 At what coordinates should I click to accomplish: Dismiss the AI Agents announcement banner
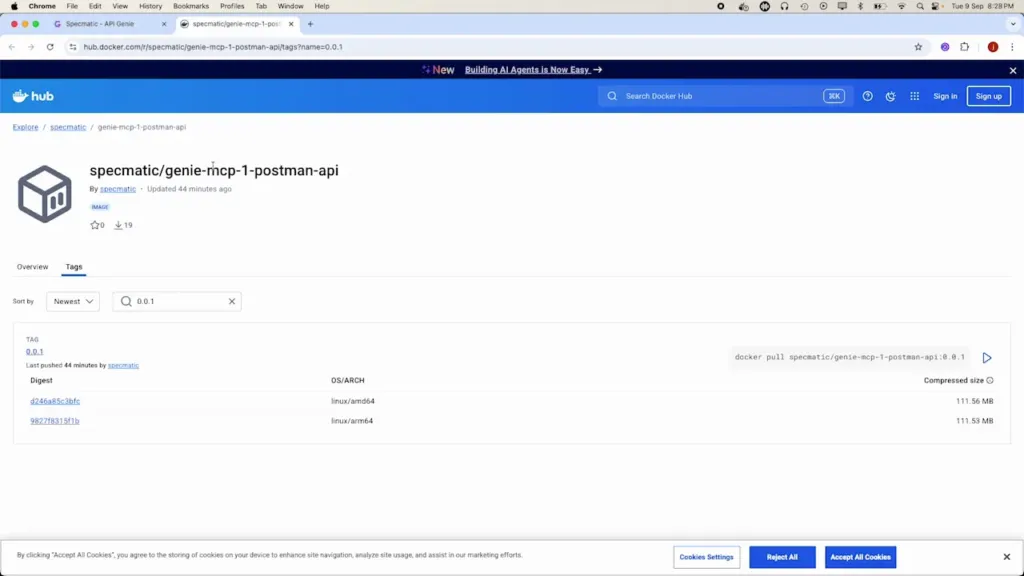pos(1012,70)
